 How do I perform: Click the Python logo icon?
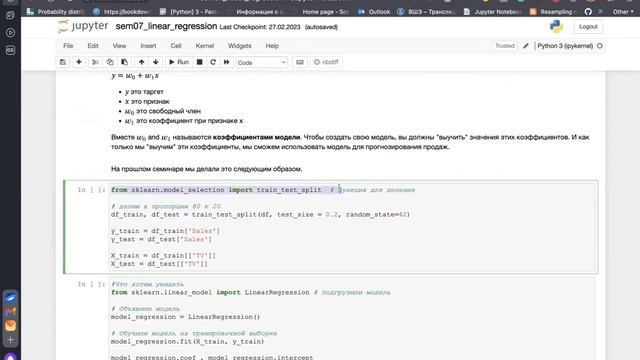tap(556, 27)
